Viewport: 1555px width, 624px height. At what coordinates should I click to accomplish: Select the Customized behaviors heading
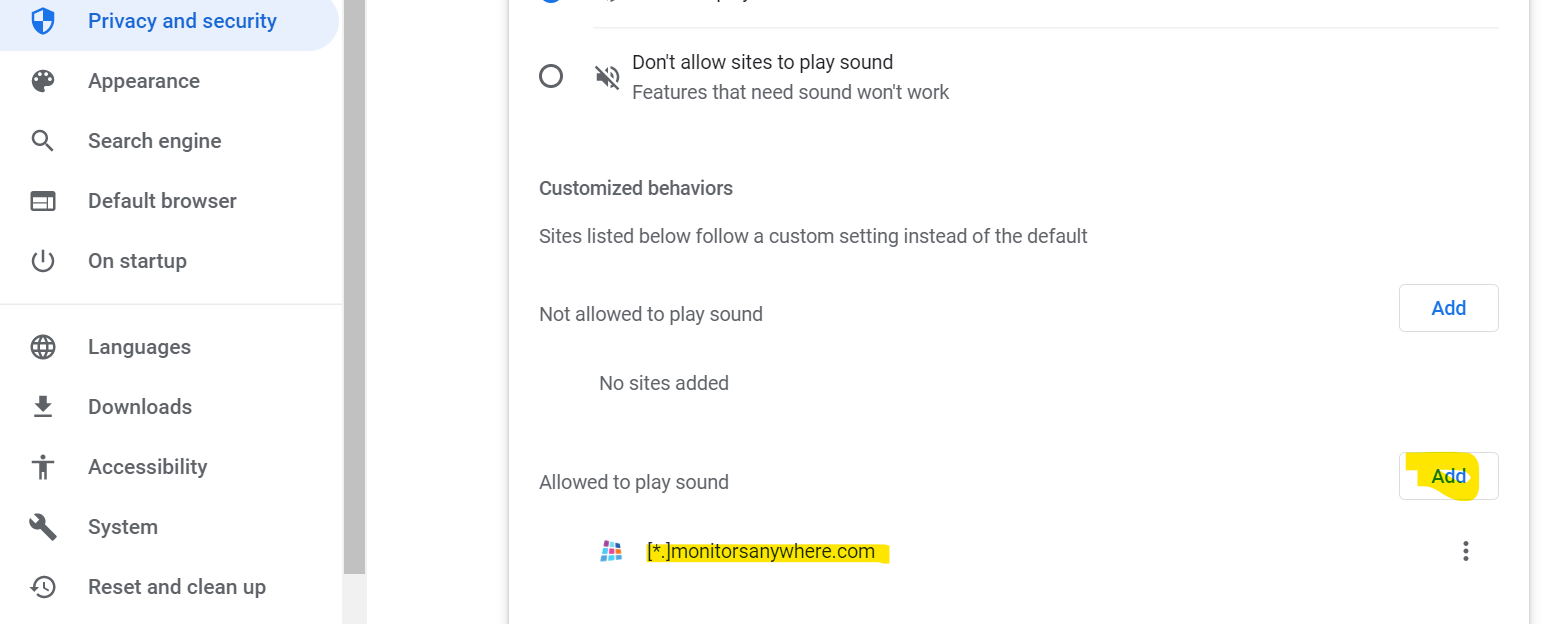coord(636,188)
